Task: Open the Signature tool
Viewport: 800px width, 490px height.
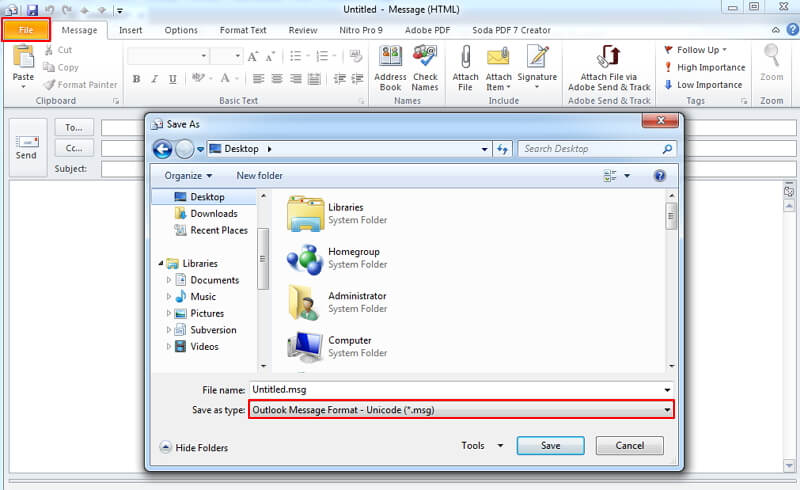Action: coord(537,59)
